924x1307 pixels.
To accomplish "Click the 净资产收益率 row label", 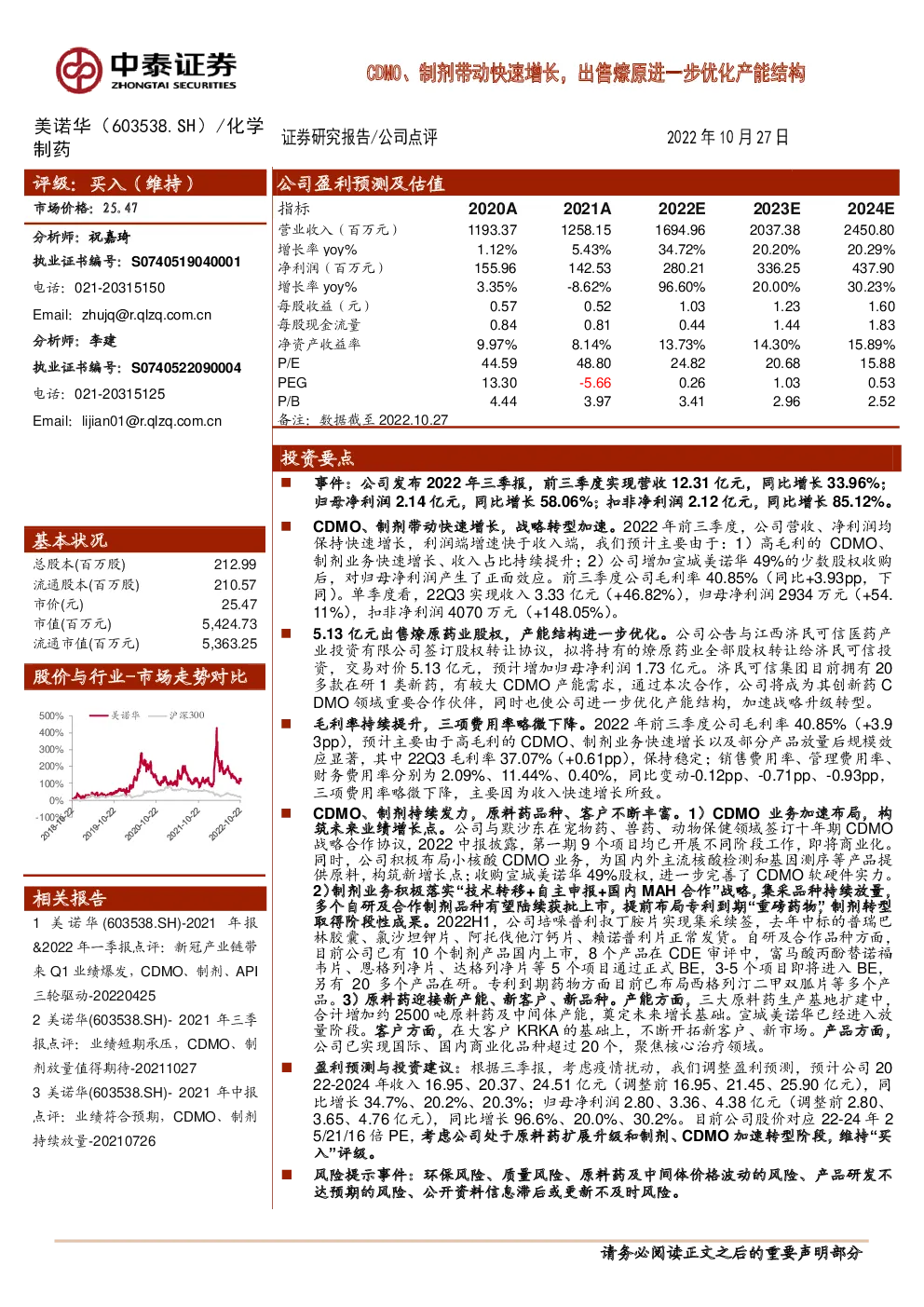I will pyautogui.click(x=319, y=345).
